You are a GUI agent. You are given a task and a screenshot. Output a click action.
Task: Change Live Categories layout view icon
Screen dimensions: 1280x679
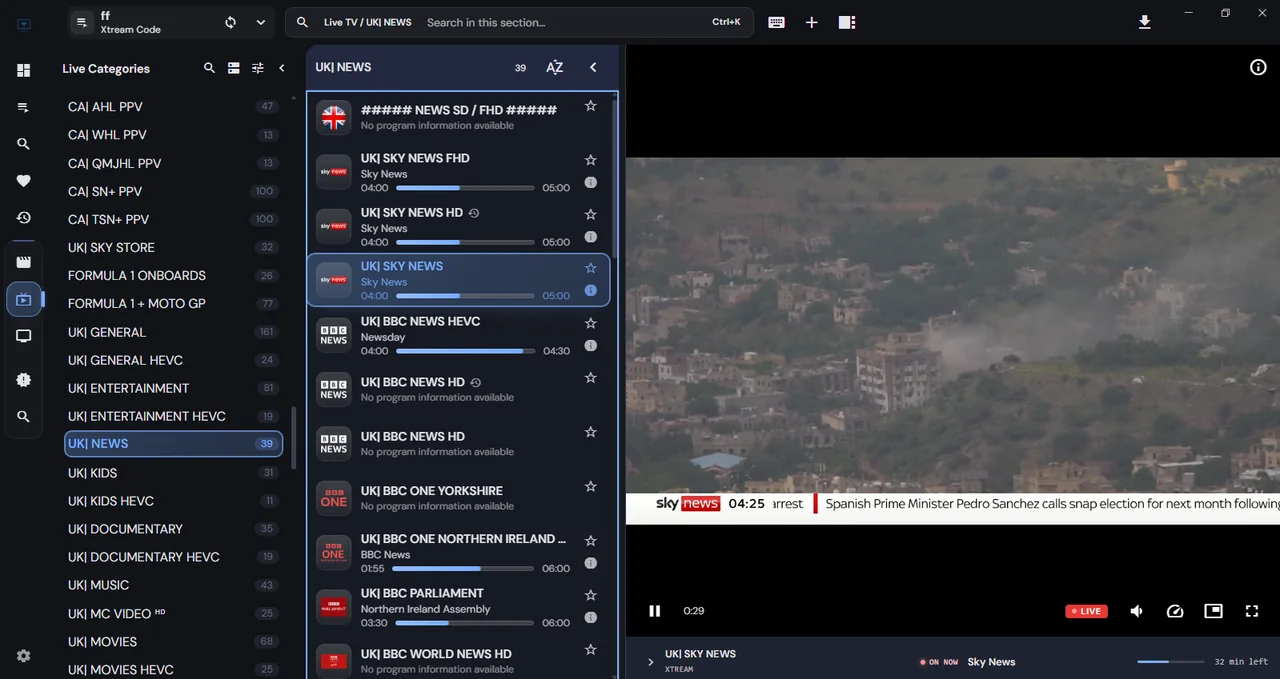[x=233, y=68]
